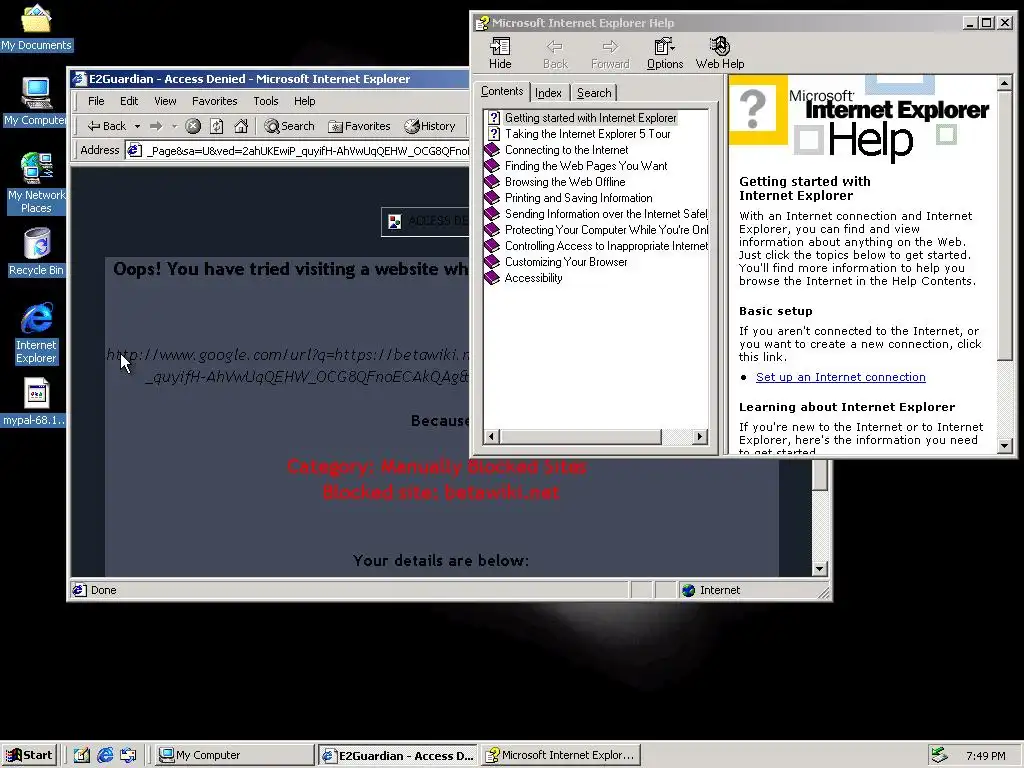Expand Controlling Access to Inappropriate Internet Content
This screenshot has width=1024, height=768.
coord(605,246)
